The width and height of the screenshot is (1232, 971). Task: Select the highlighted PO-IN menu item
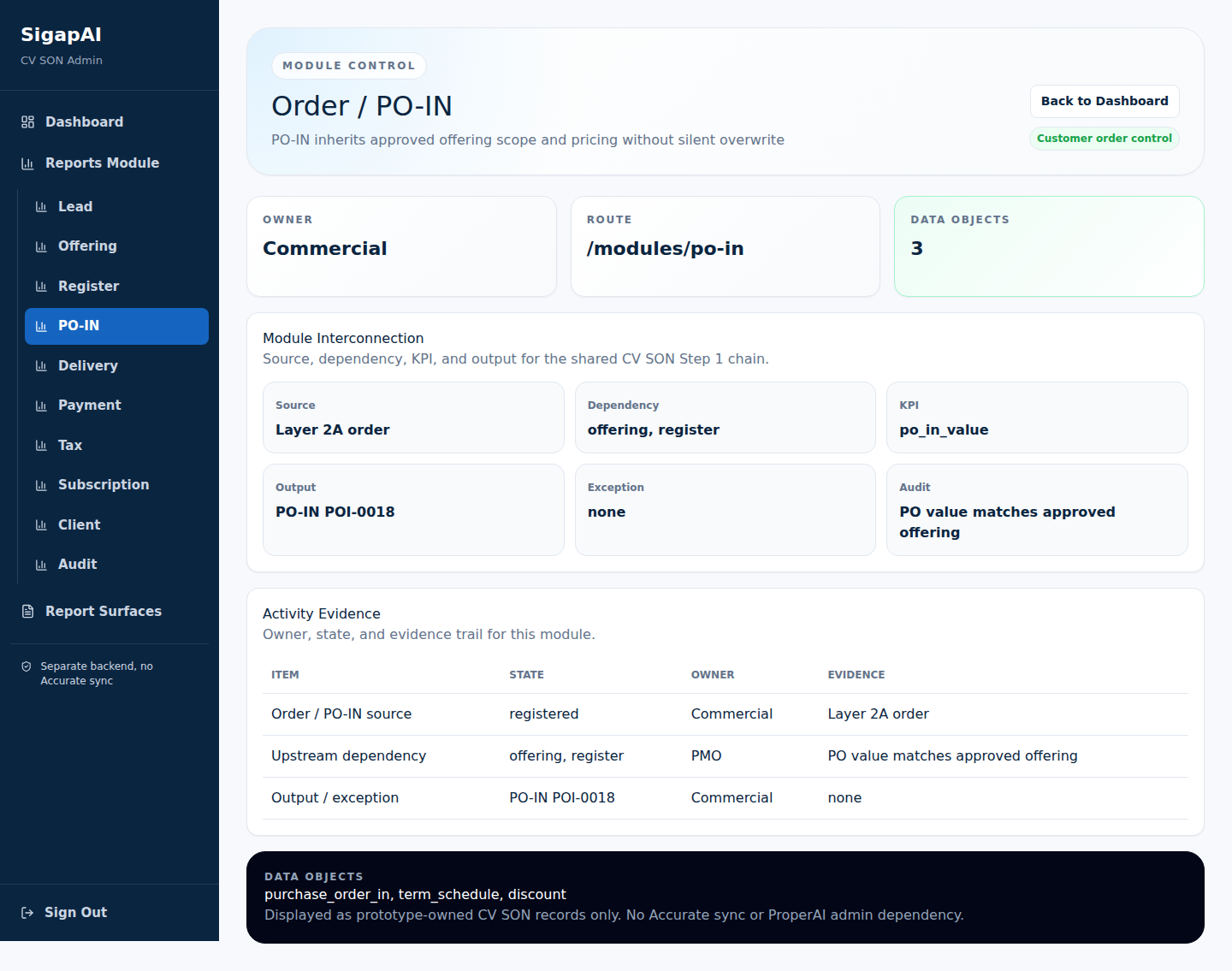[x=116, y=326]
